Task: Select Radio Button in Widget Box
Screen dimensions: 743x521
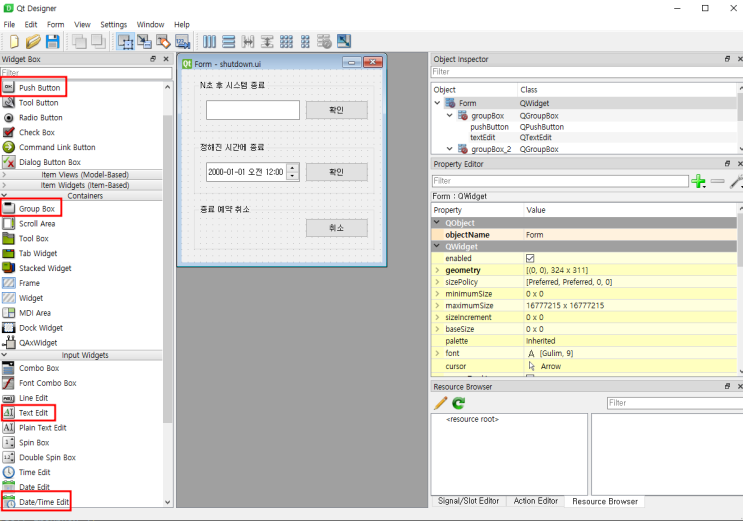Action: point(40,117)
